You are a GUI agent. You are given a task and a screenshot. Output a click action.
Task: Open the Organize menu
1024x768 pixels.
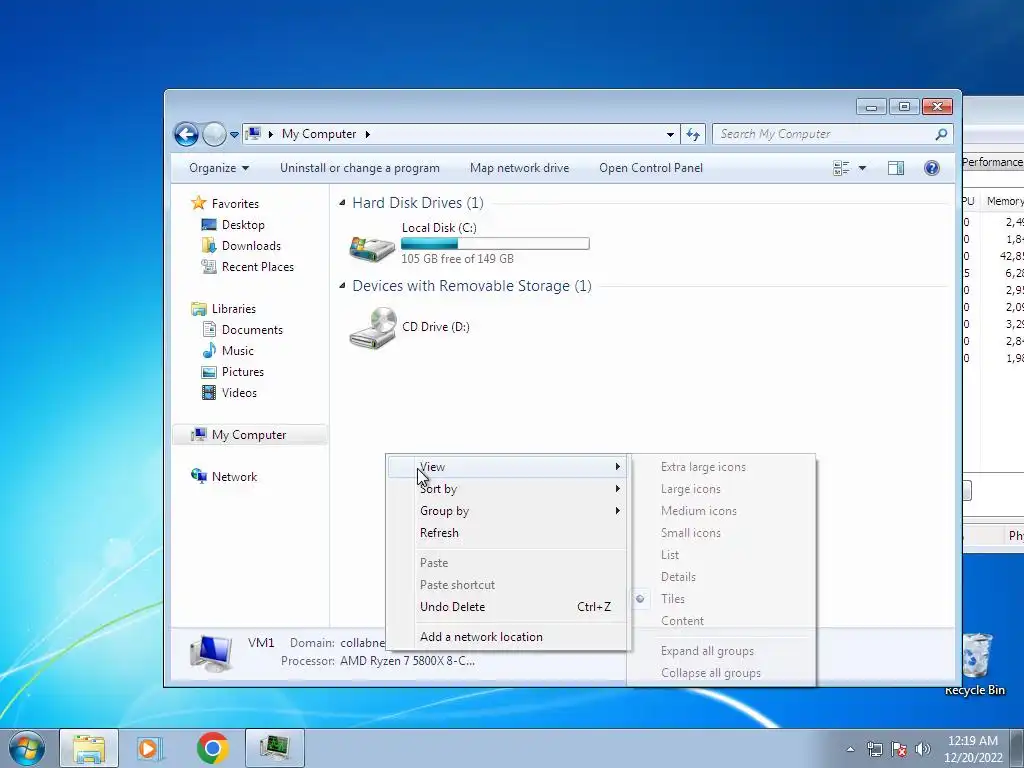pyautogui.click(x=219, y=168)
